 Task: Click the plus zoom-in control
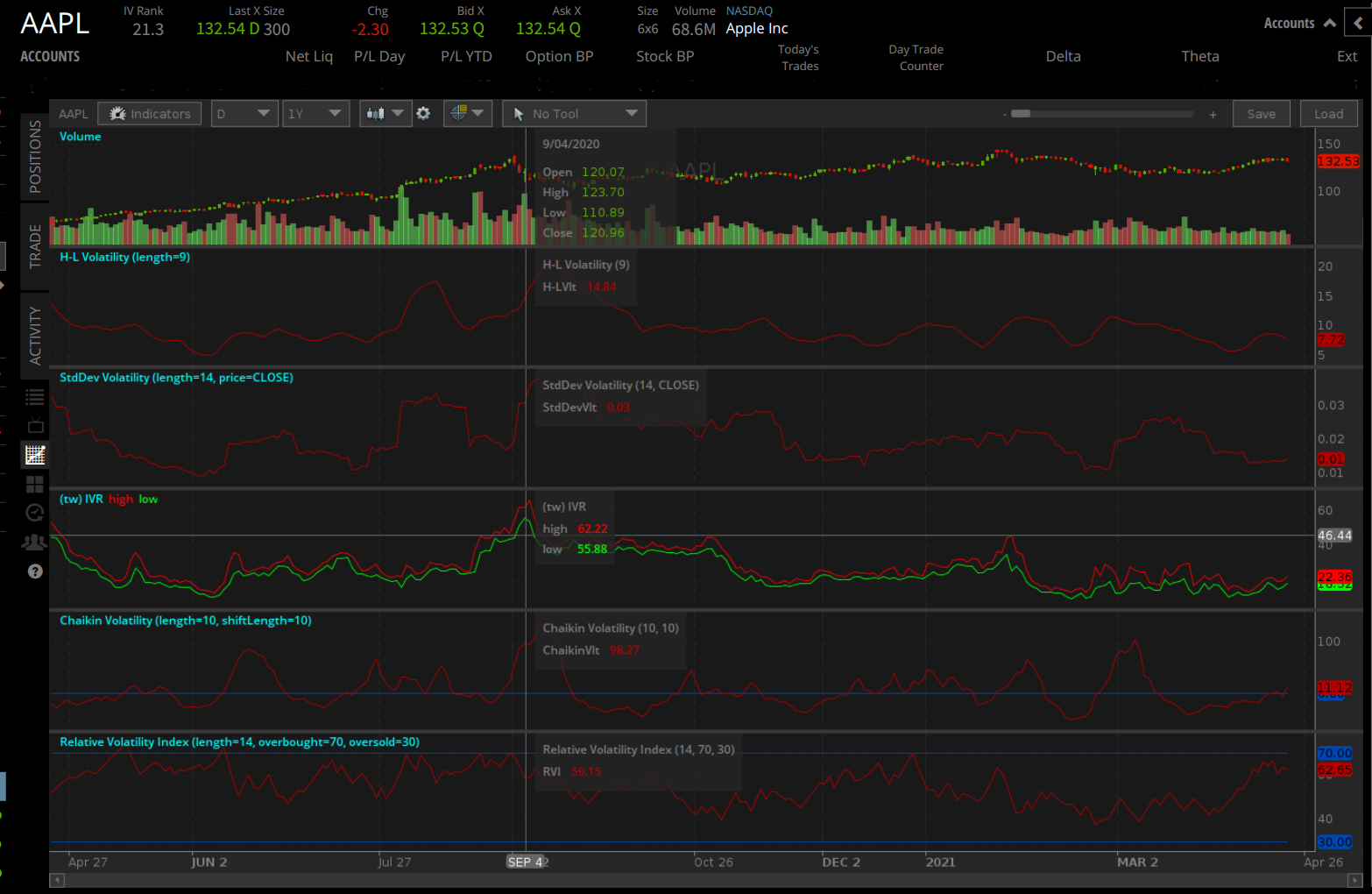tap(1213, 115)
